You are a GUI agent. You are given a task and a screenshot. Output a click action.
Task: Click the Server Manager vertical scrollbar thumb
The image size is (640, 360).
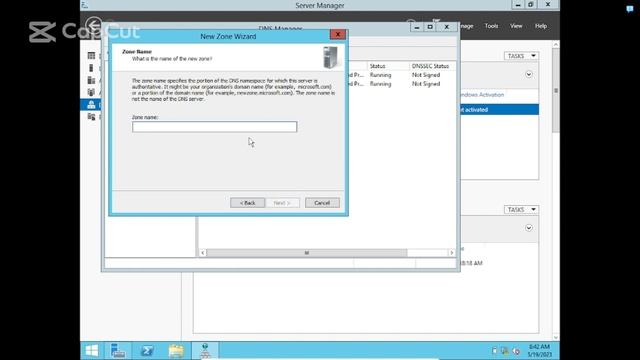(556, 90)
